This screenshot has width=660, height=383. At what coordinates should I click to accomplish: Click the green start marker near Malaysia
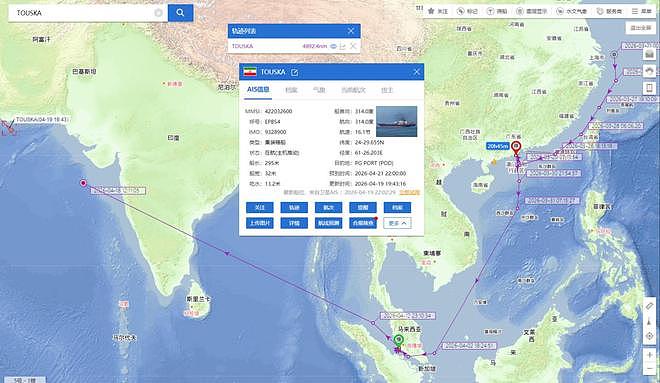coord(398,340)
